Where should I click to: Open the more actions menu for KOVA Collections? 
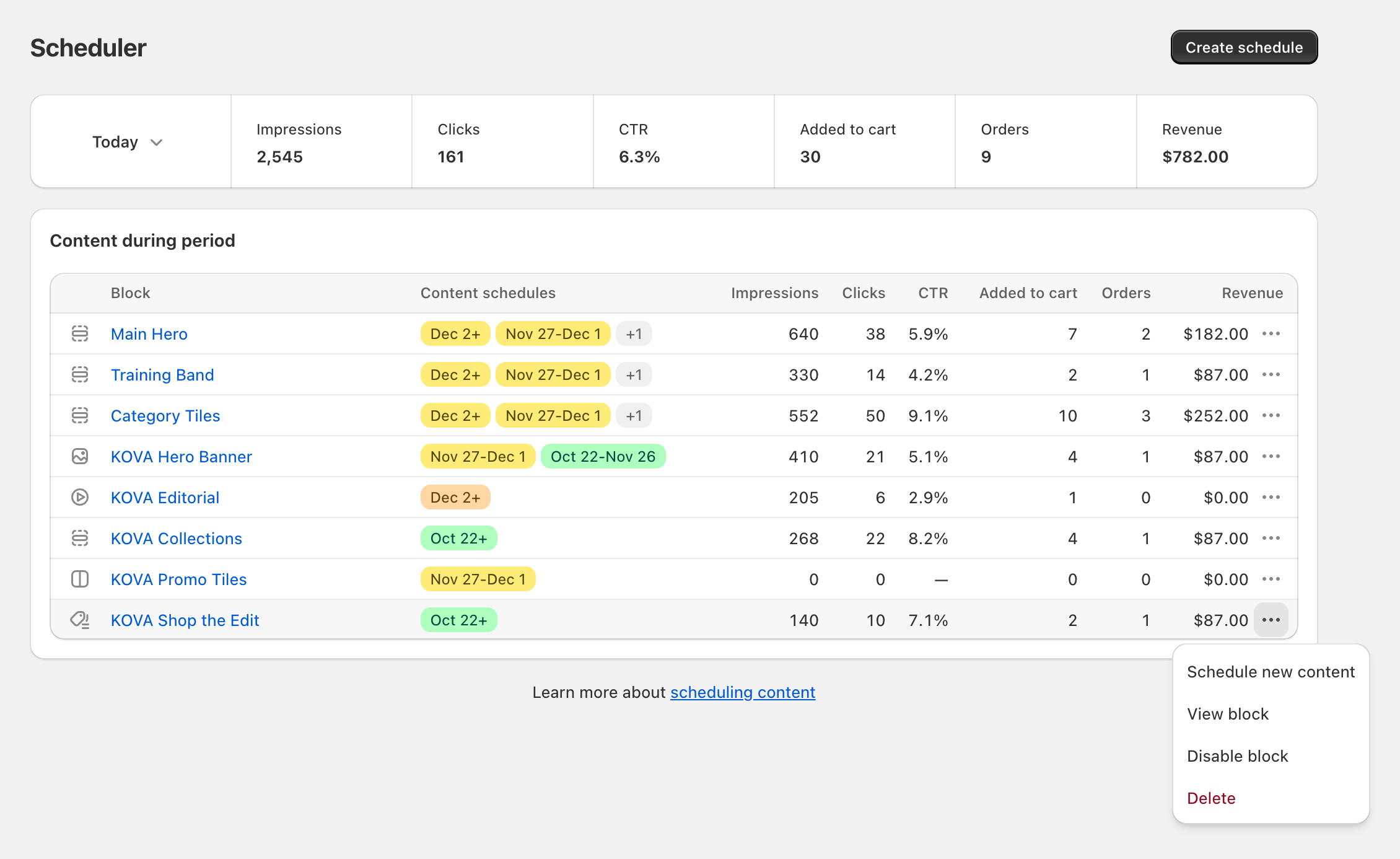pyautogui.click(x=1271, y=538)
